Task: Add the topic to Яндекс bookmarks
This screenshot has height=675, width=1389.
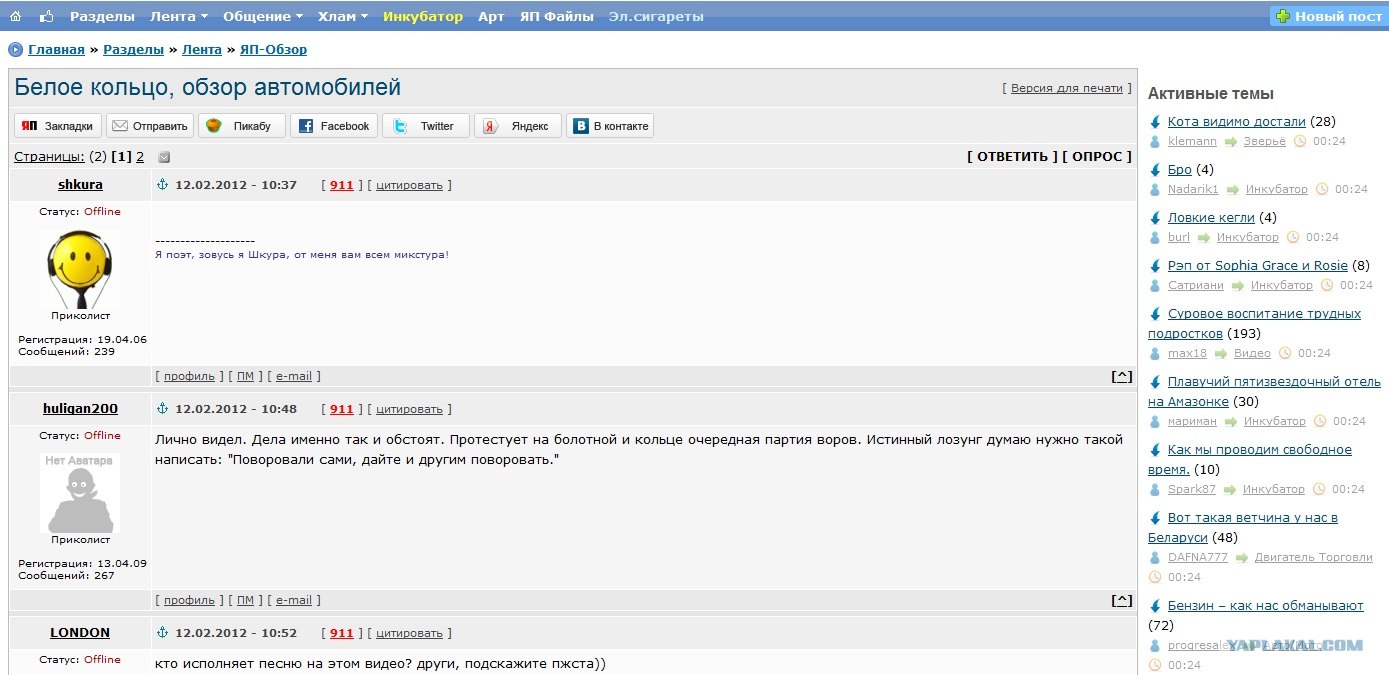Action: click(x=517, y=126)
